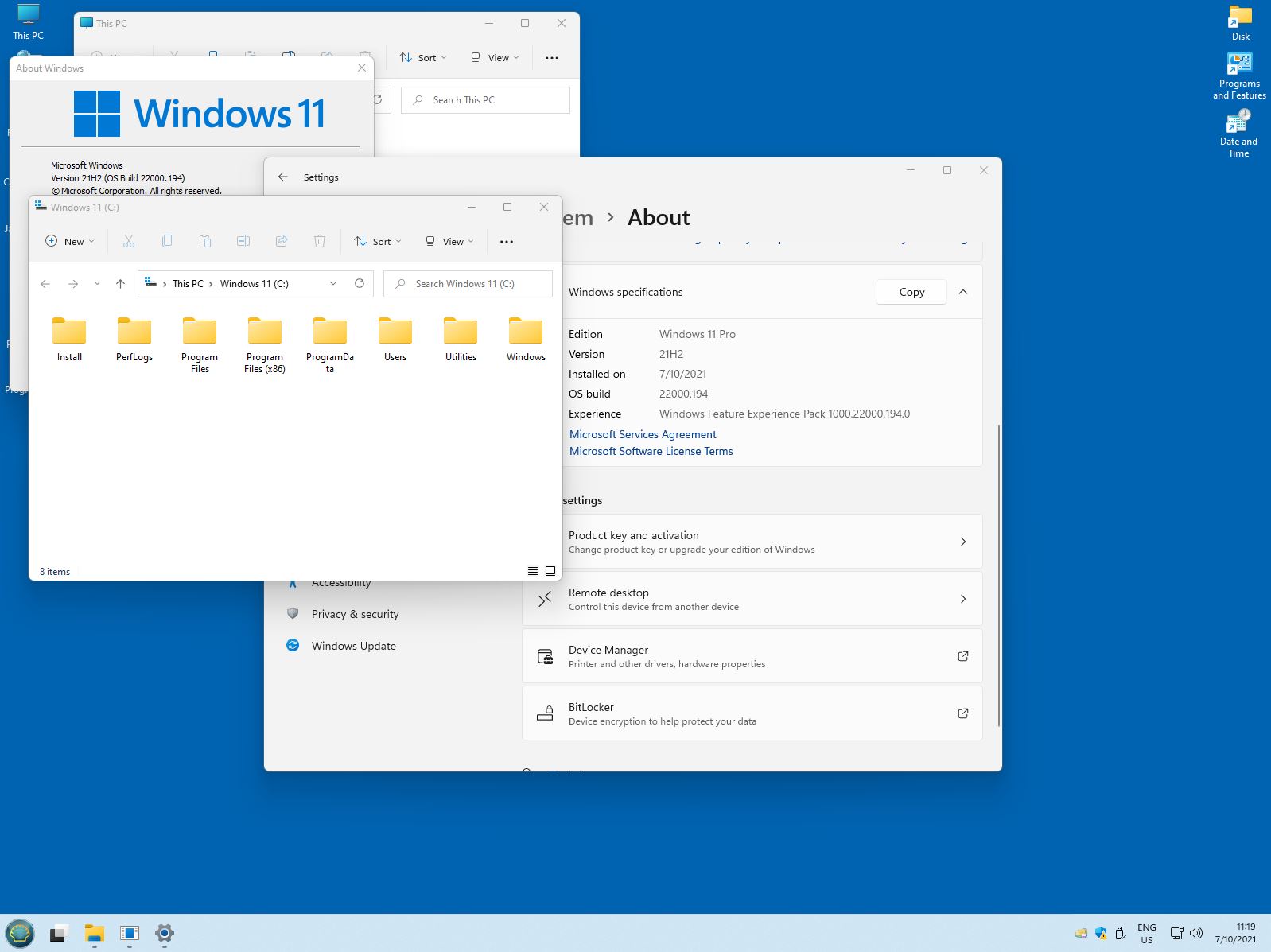This screenshot has width=1271, height=952.
Task: Open the New dropdown in Explorer
Action: (x=70, y=241)
